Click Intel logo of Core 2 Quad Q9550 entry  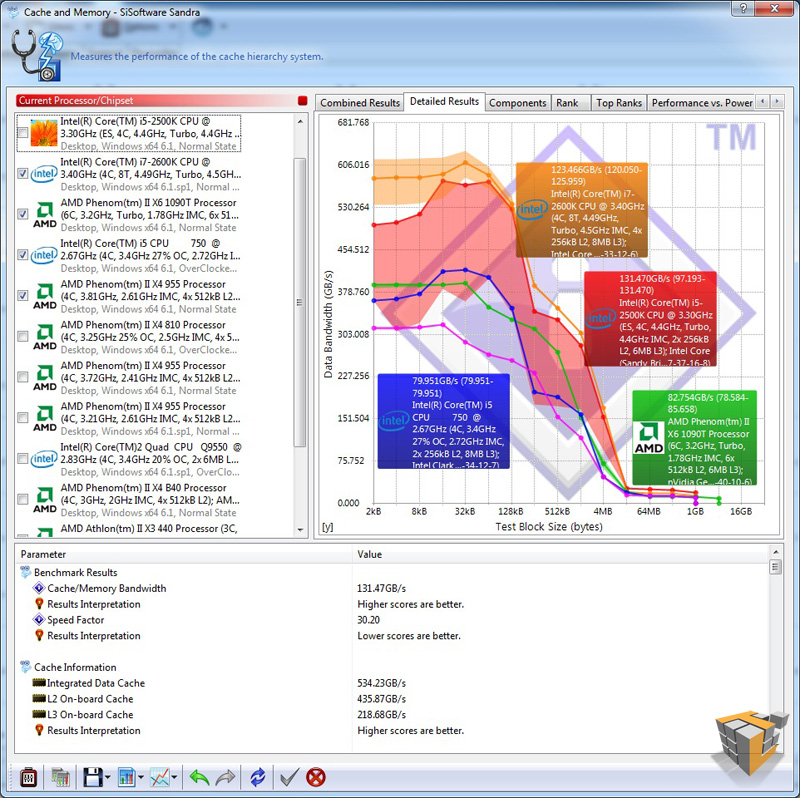click(44, 459)
